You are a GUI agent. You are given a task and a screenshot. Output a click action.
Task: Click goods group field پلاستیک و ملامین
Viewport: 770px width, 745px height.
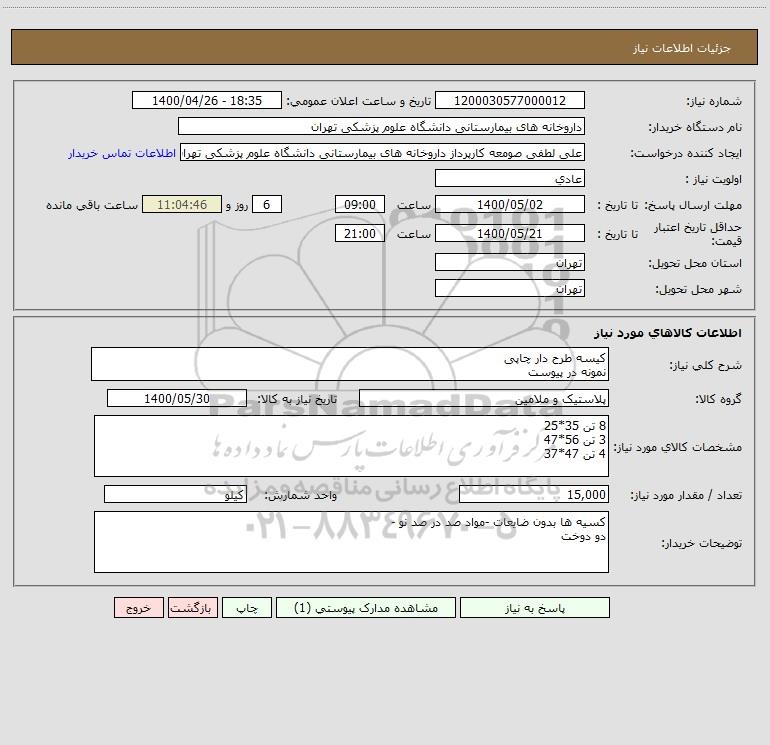click(x=484, y=398)
